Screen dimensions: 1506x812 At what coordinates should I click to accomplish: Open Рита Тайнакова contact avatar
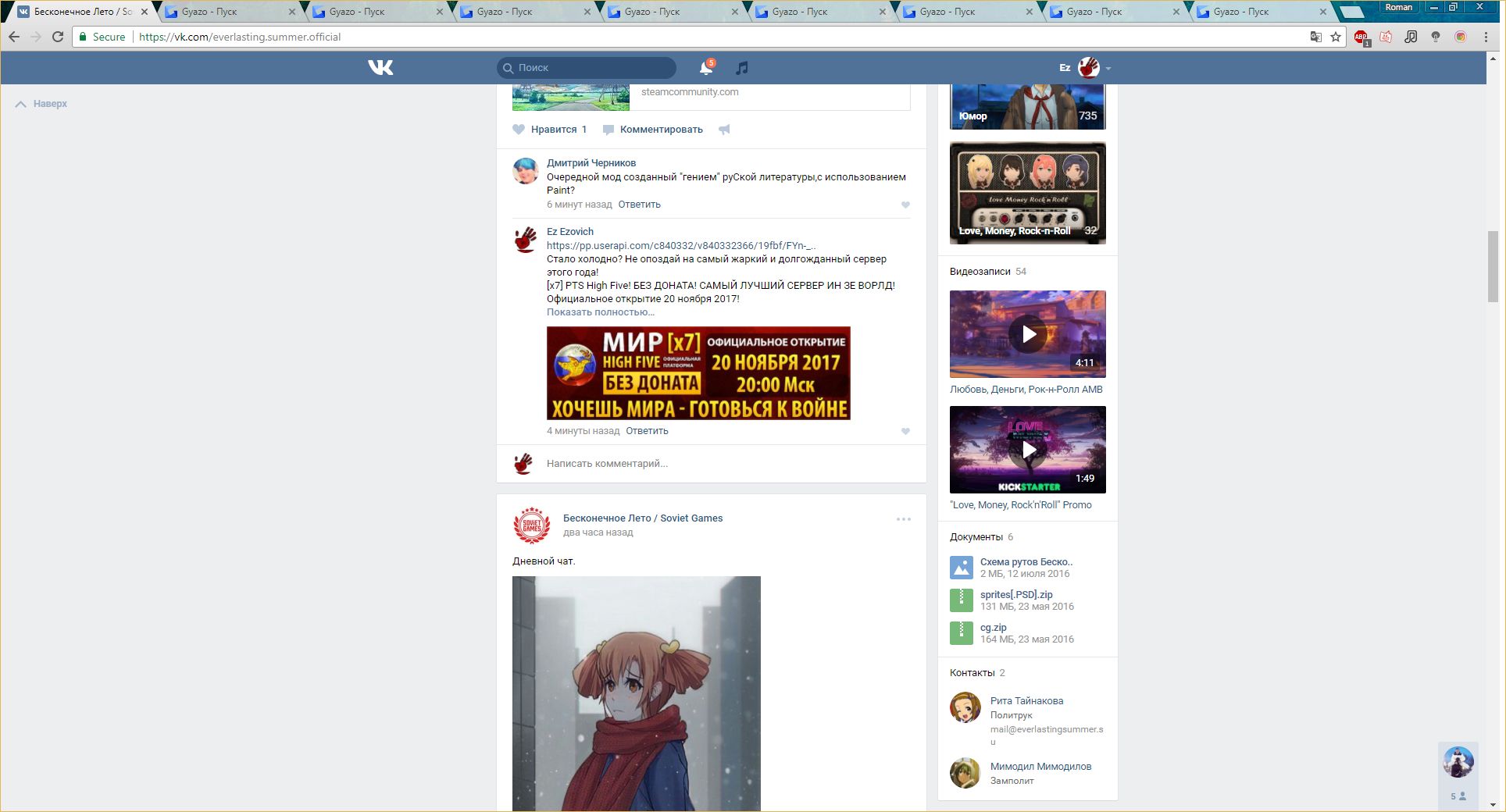[x=965, y=707]
